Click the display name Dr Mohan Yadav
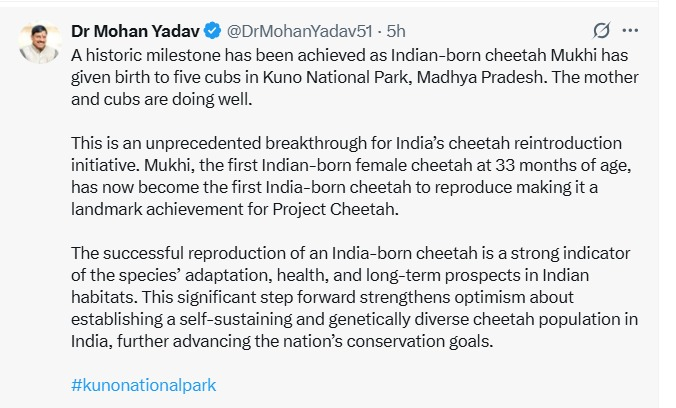 pyautogui.click(x=135, y=30)
